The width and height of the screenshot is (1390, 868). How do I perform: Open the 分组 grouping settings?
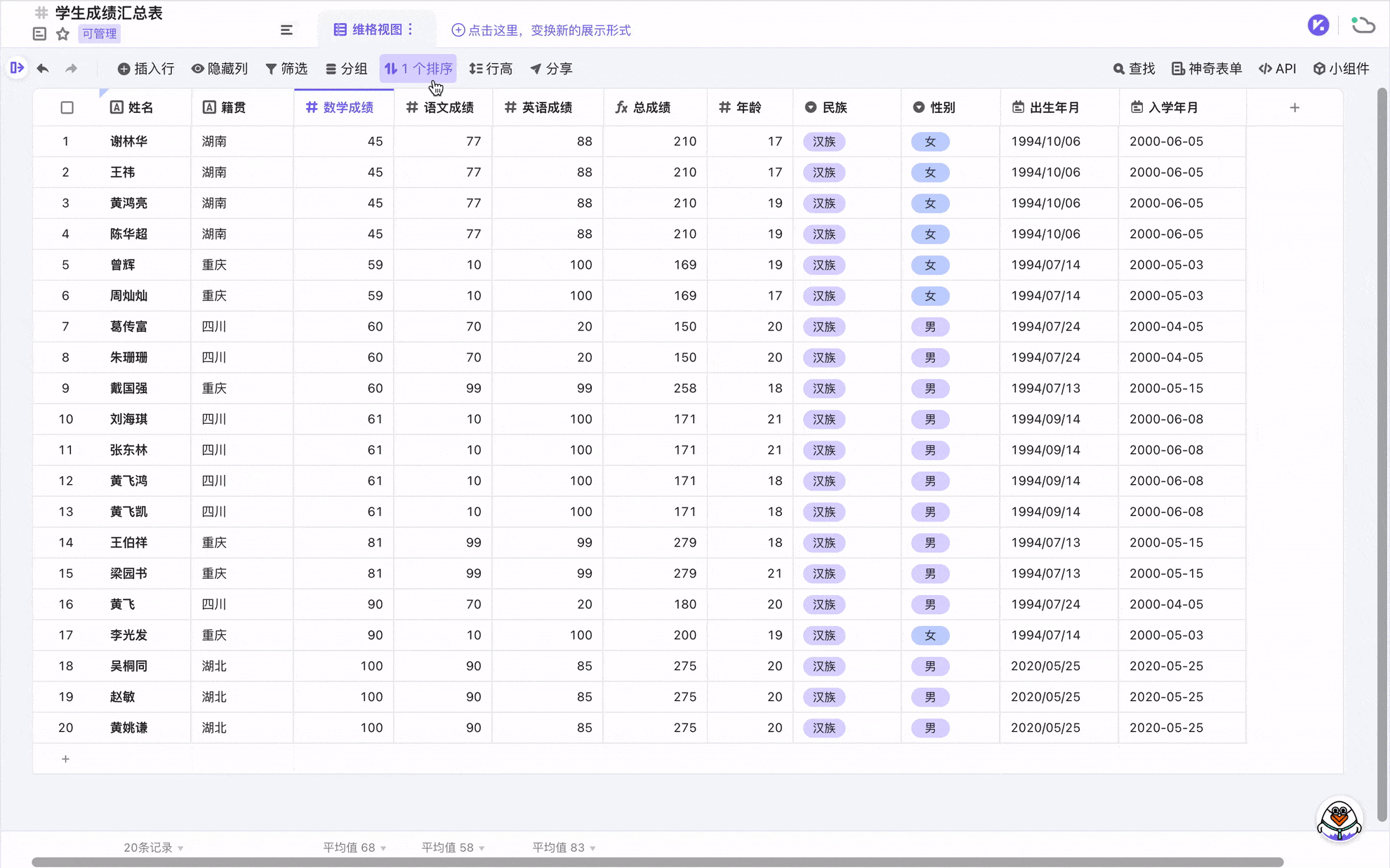tap(346, 69)
